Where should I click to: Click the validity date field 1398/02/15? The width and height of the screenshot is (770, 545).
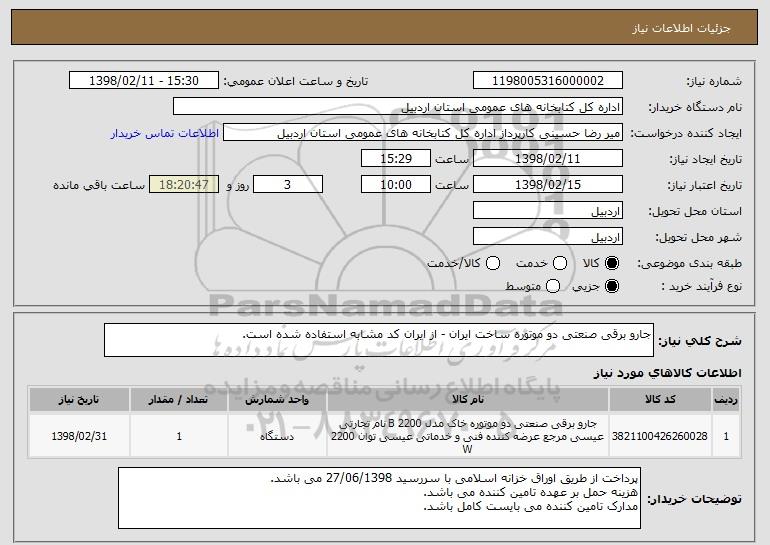tap(548, 185)
